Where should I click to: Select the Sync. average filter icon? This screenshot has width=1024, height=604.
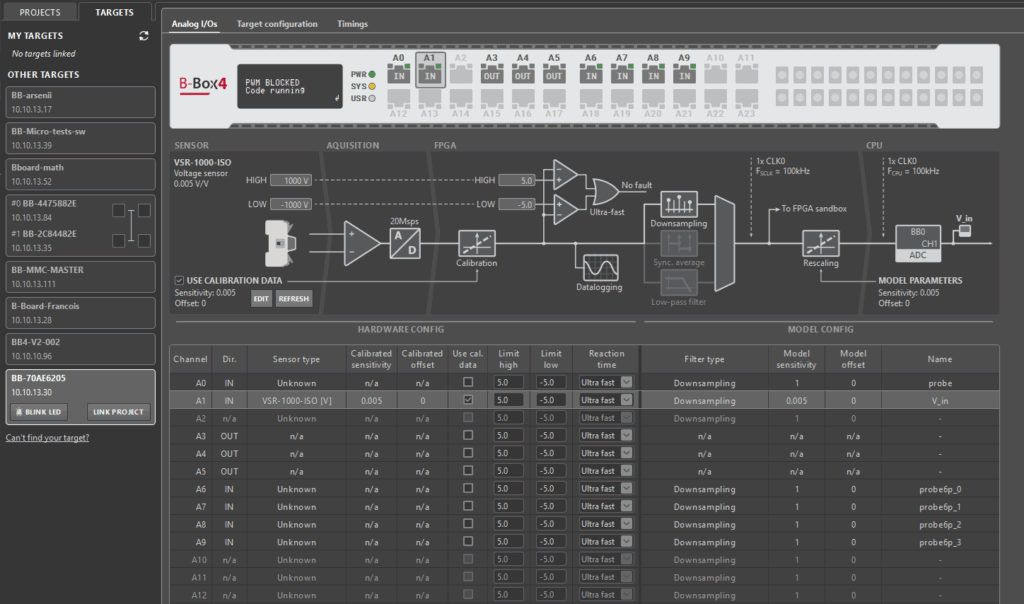(x=679, y=243)
